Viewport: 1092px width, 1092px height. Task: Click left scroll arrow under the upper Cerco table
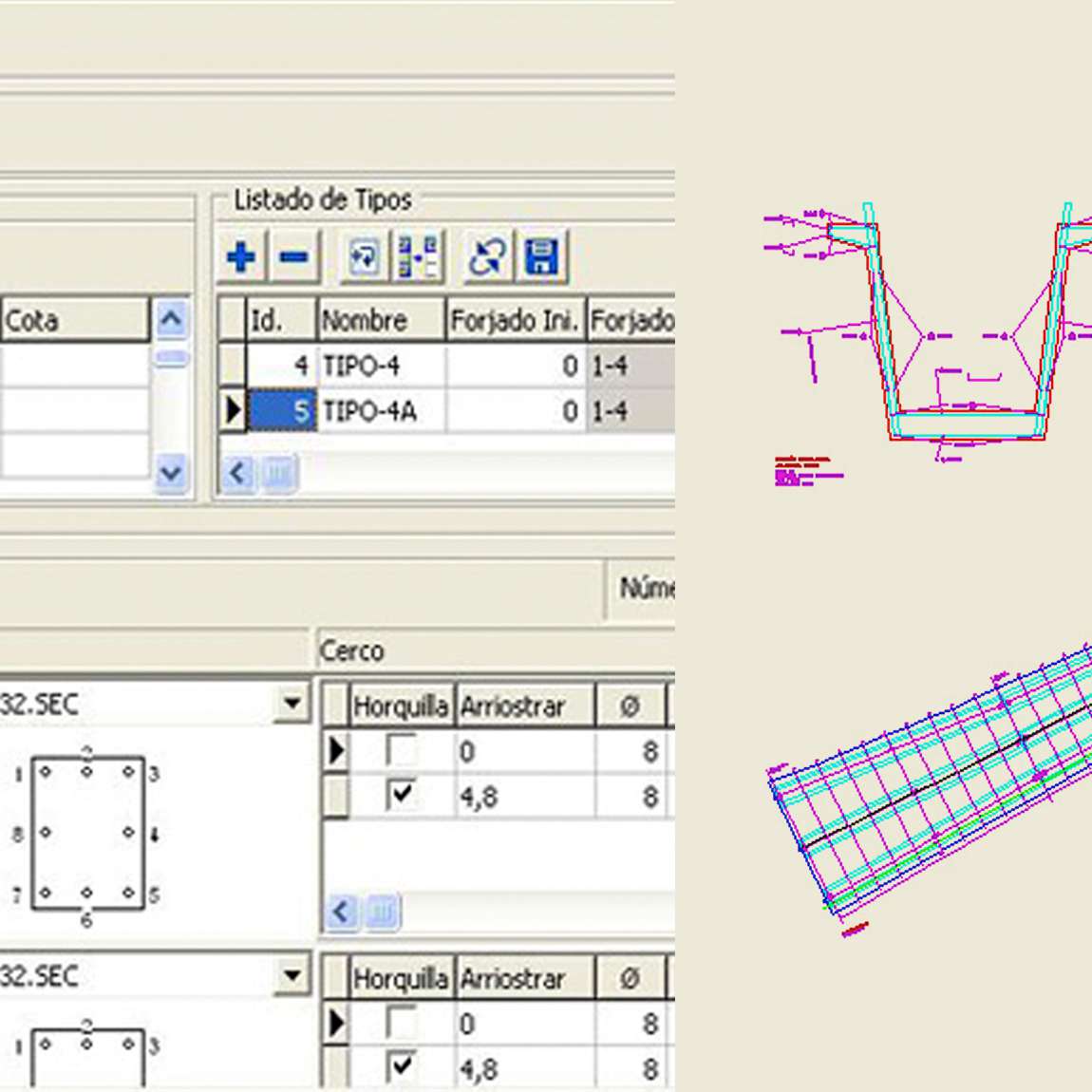341,911
